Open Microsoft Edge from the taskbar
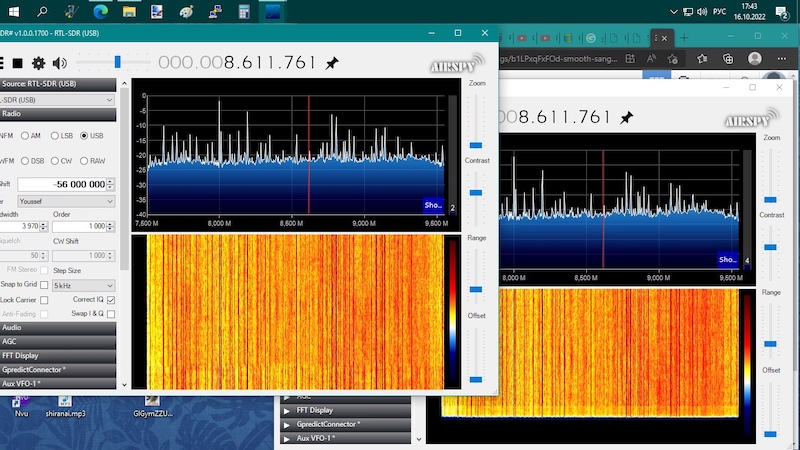Image resolution: width=800 pixels, height=450 pixels. coord(100,12)
